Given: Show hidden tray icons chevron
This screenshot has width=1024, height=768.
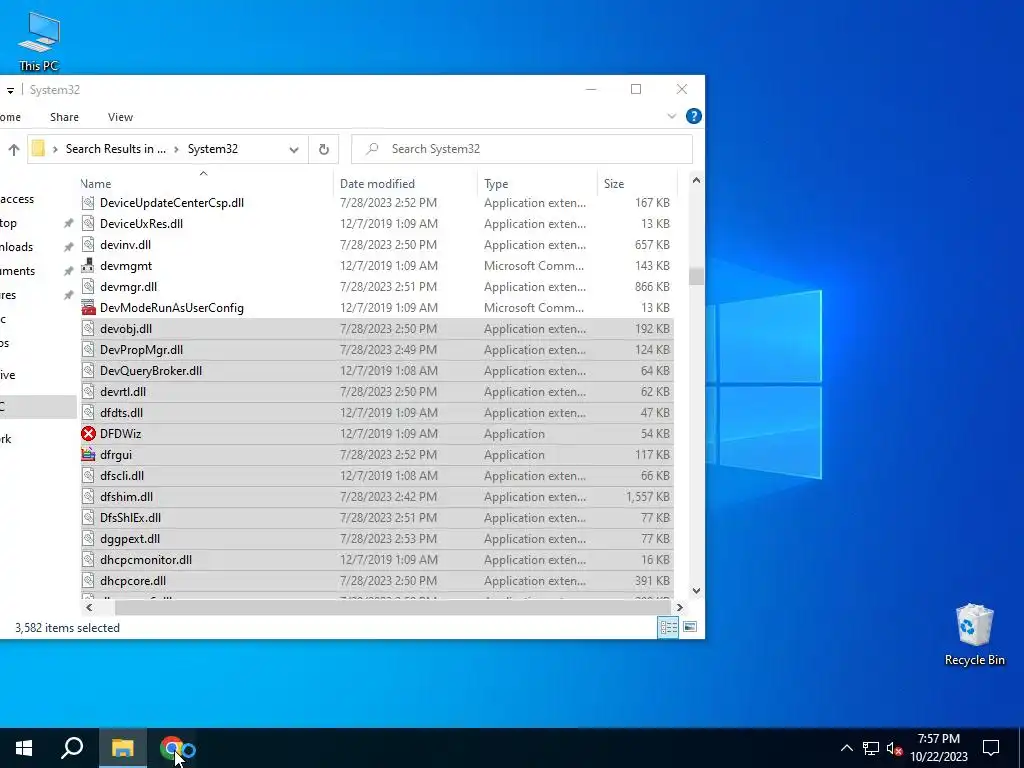Looking at the screenshot, I should point(846,748).
